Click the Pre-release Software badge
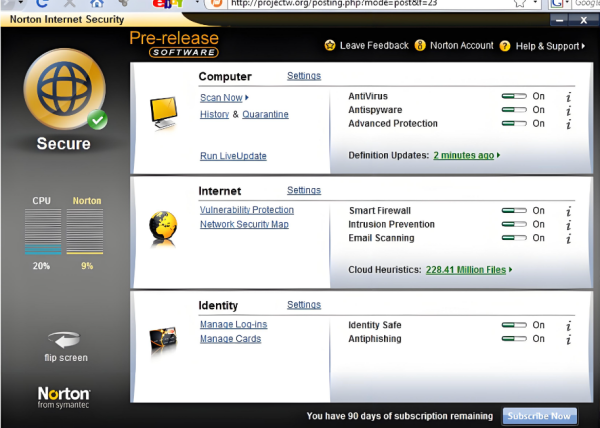This screenshot has height=428, width=600. click(x=174, y=44)
